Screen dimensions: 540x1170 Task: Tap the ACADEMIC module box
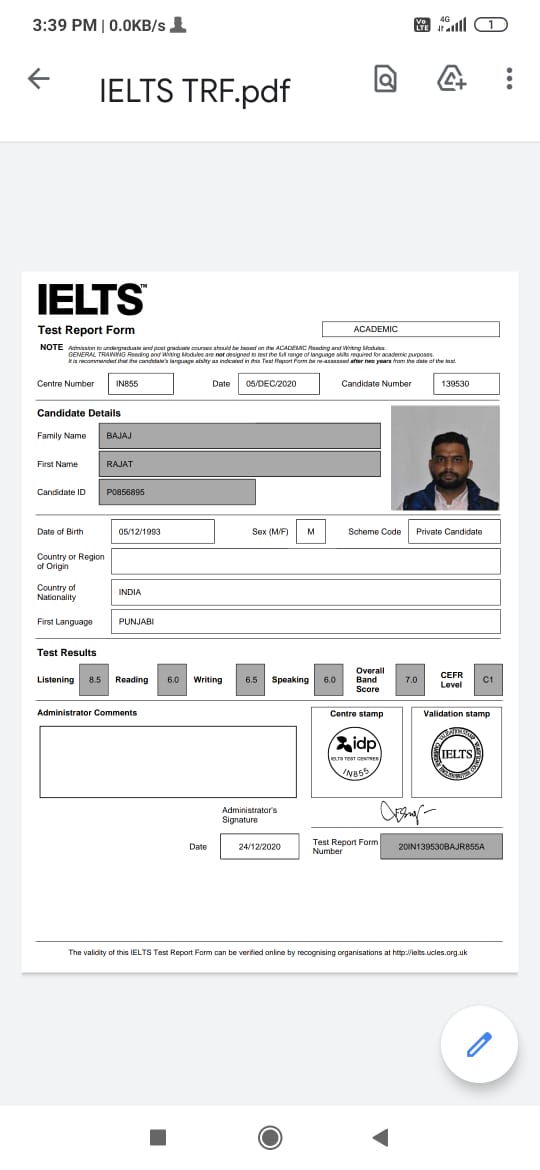411,329
